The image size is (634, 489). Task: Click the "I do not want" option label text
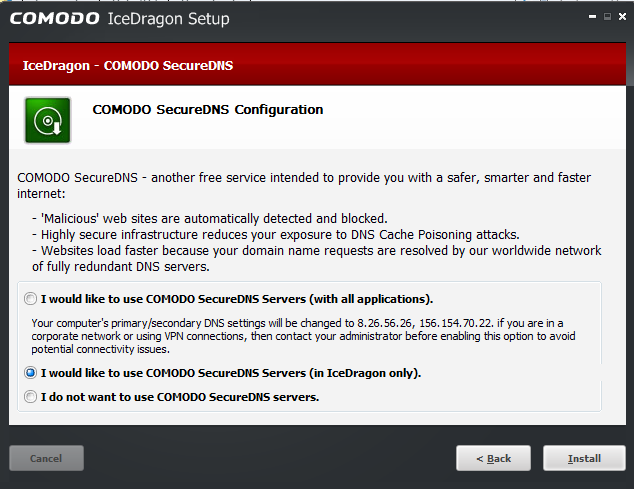point(180,397)
